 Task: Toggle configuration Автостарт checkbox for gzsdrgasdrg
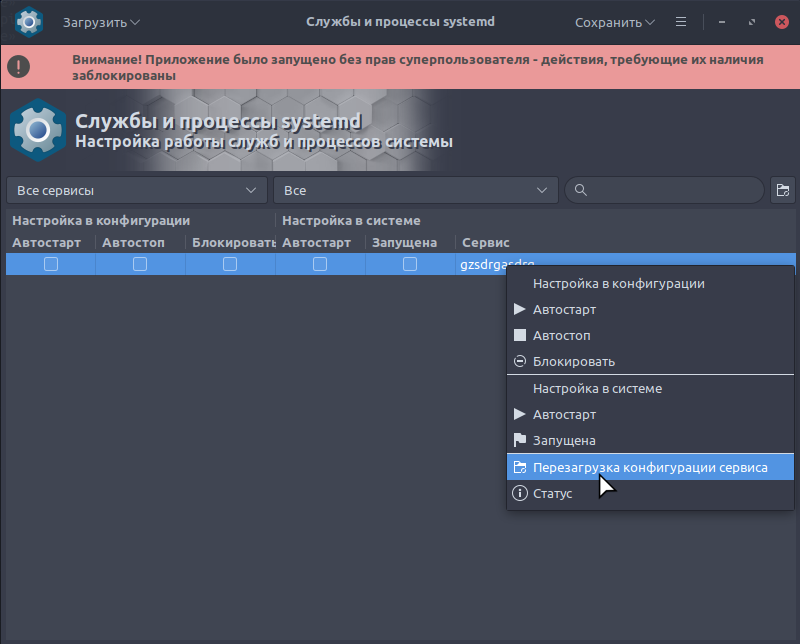click(51, 264)
